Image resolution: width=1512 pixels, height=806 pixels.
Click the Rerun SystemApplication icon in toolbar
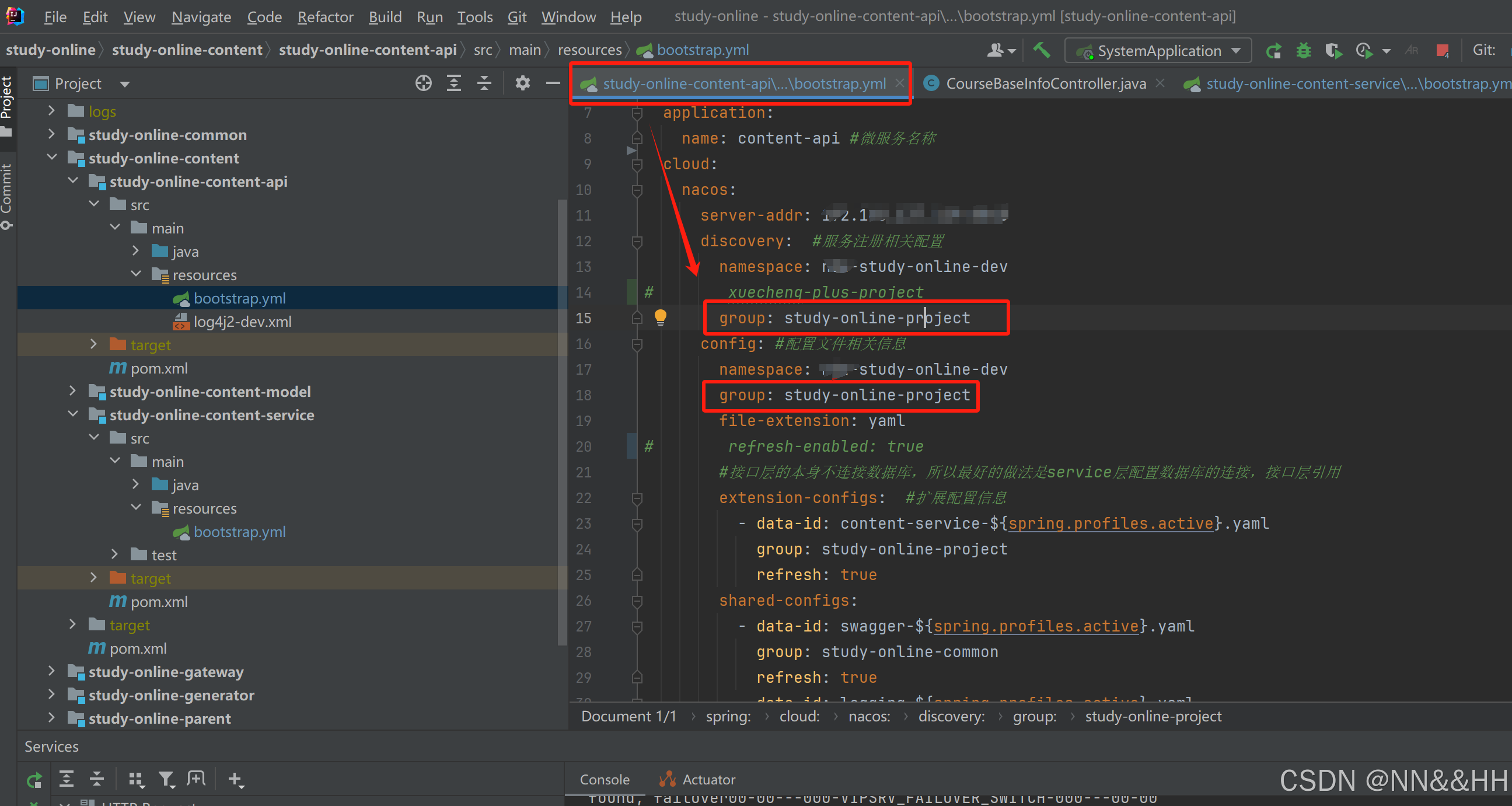point(1273,51)
